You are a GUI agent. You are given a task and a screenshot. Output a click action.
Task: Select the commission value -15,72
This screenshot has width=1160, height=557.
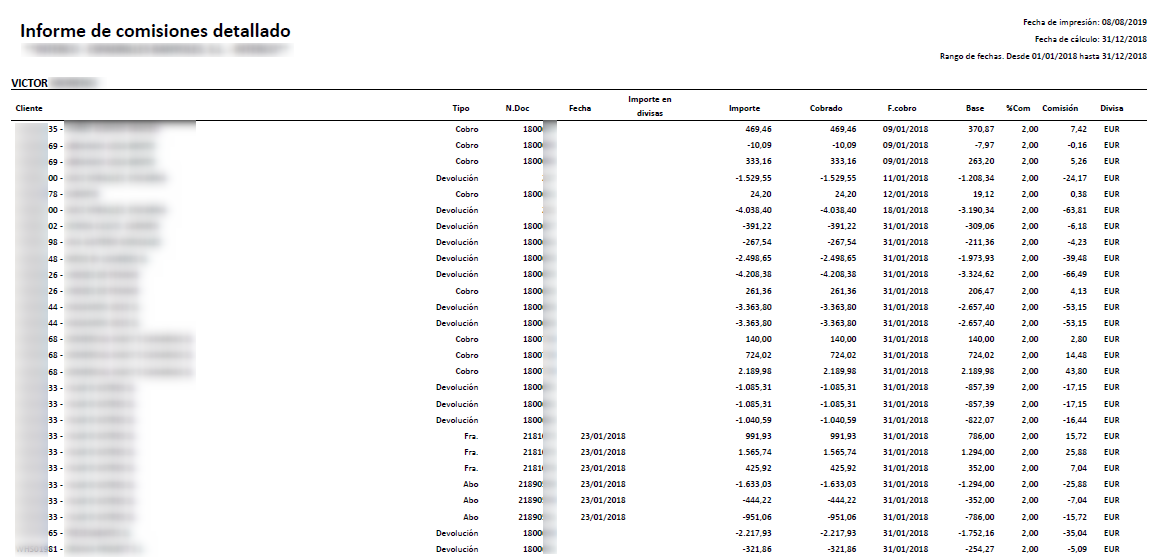tap(1073, 517)
